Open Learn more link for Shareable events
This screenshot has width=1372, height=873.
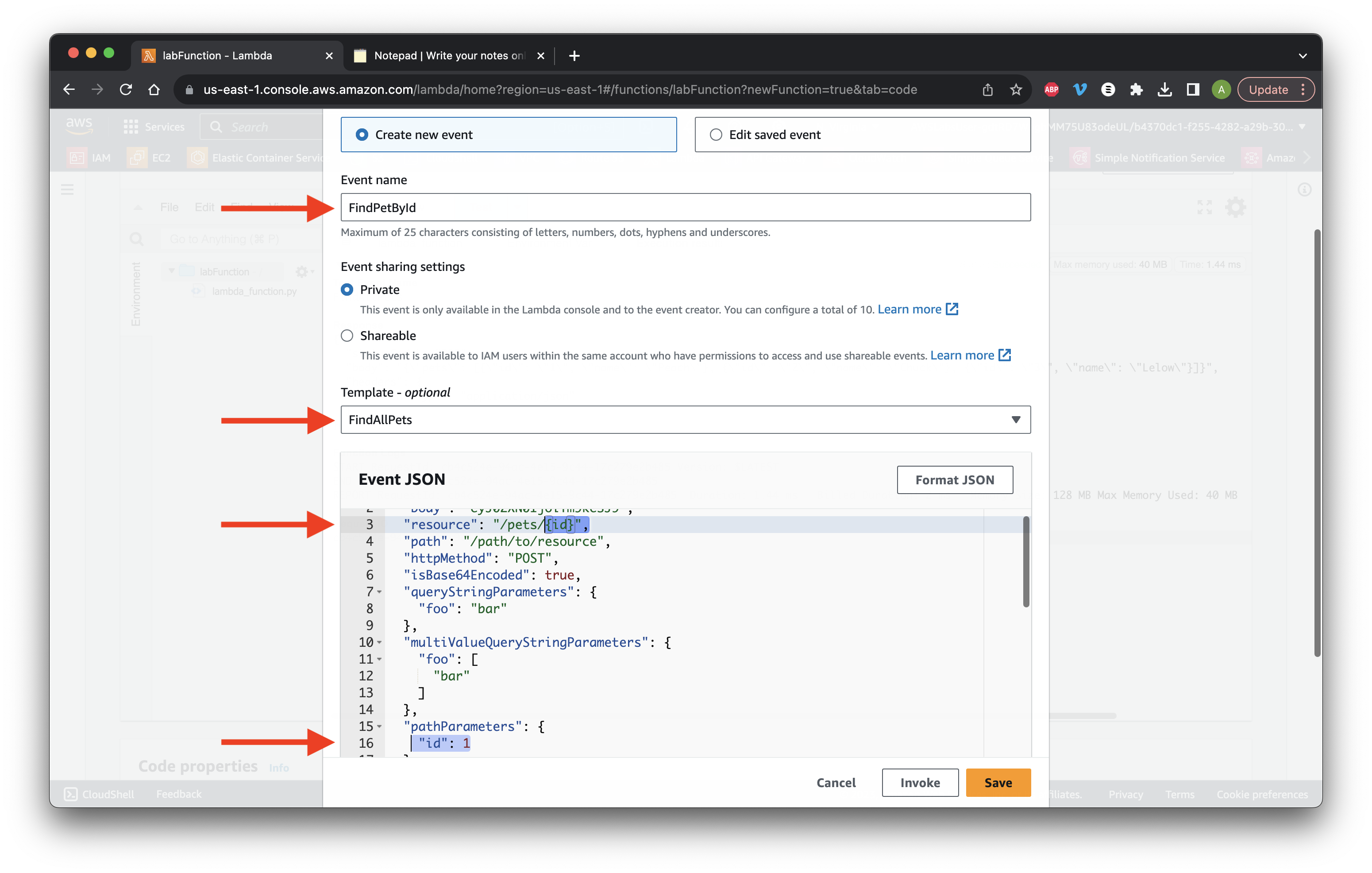(970, 355)
